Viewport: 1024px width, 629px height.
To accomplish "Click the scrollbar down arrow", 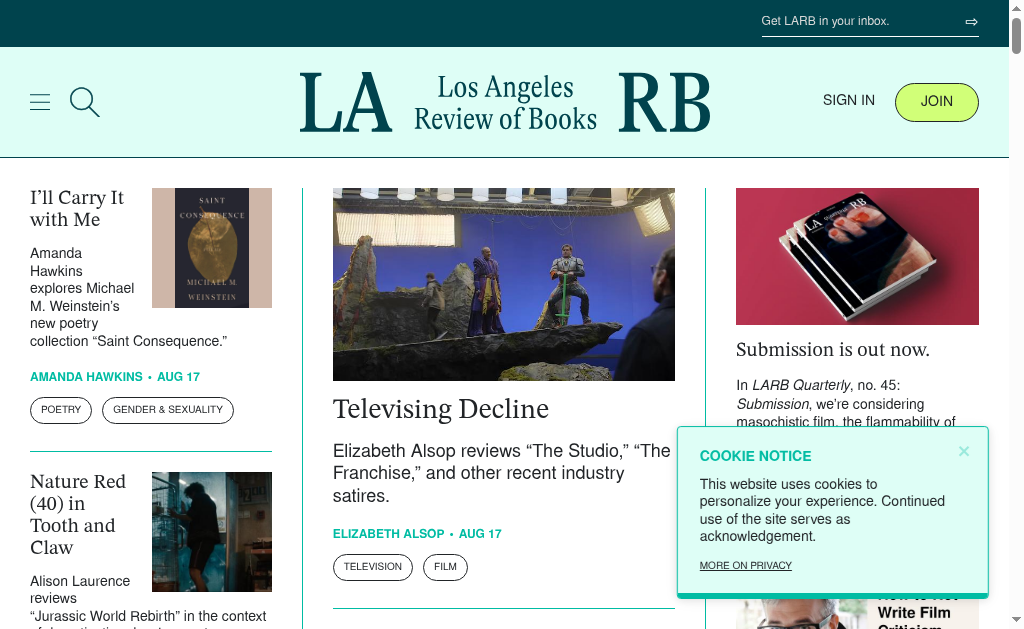I will point(1016,619).
